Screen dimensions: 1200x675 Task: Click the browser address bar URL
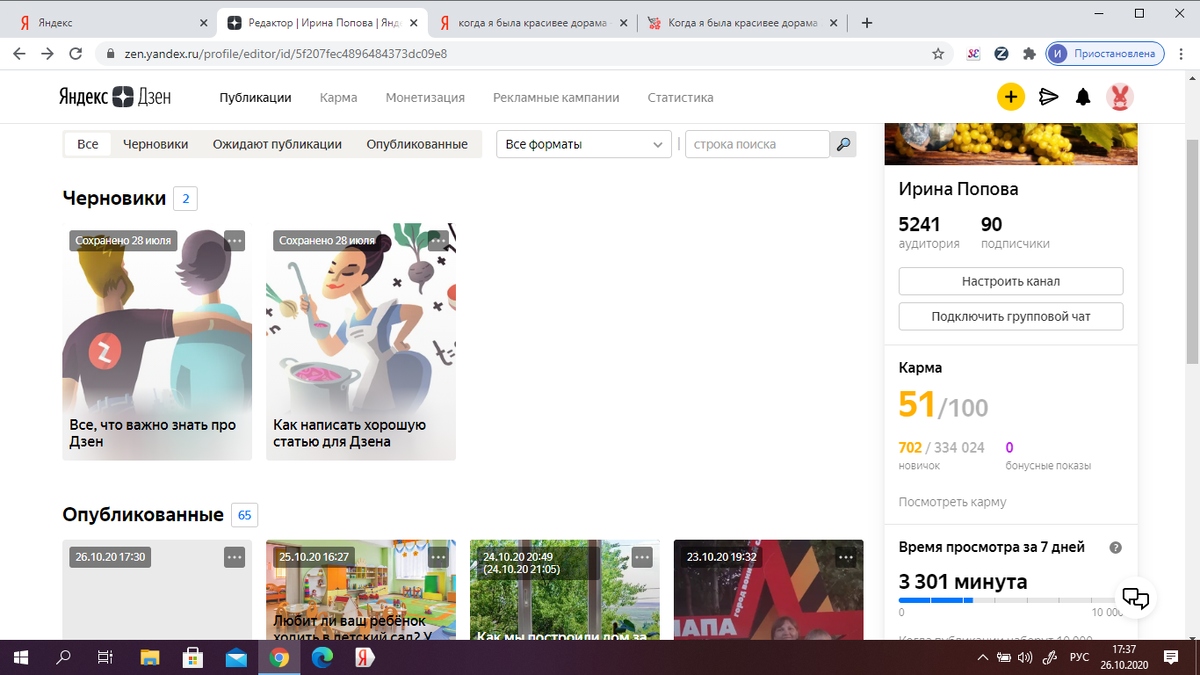point(285,54)
